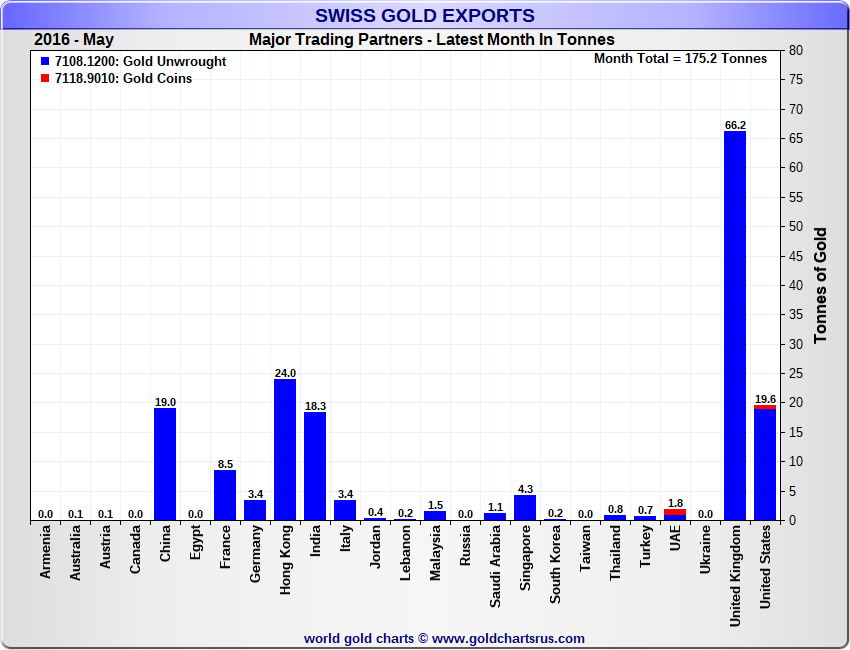Click the 'United Kingdom' axis label
850x650 pixels.
(x=735, y=576)
